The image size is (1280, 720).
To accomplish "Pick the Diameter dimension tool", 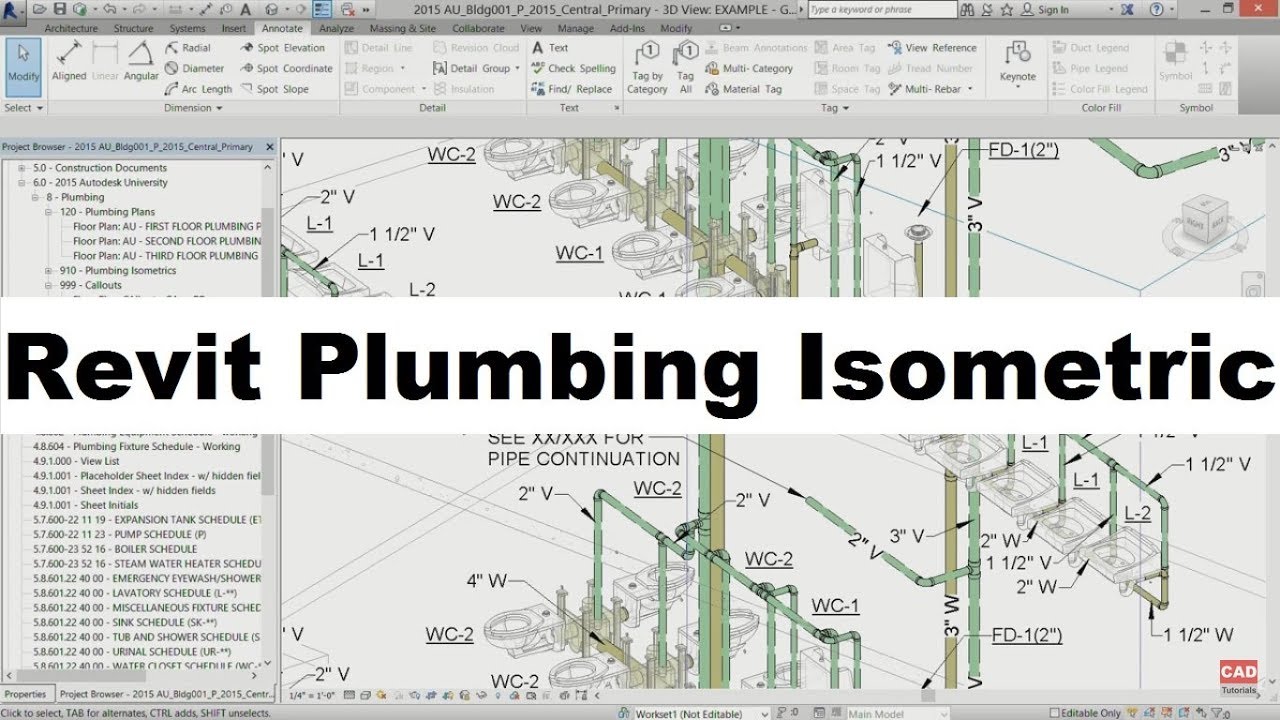I will click(x=194, y=69).
